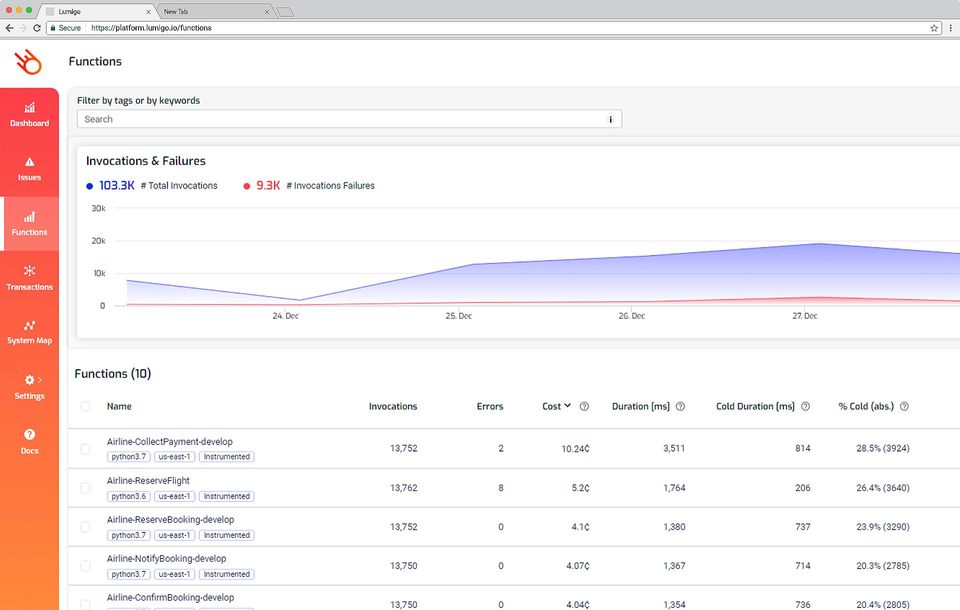Open the Airline-ReserveFlight function details
The height and width of the screenshot is (610, 960).
coord(148,481)
